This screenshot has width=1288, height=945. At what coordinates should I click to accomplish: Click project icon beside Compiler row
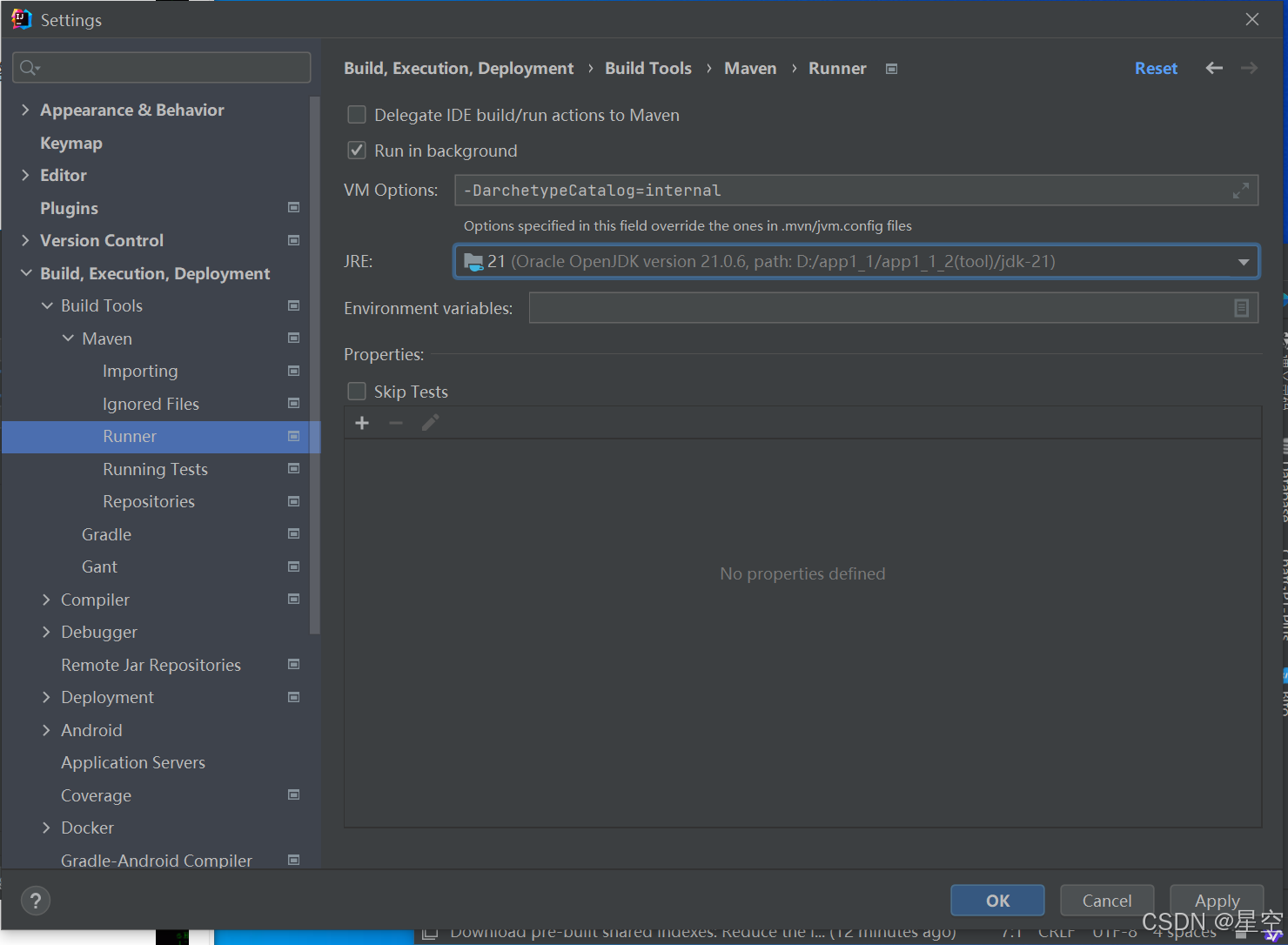293,600
